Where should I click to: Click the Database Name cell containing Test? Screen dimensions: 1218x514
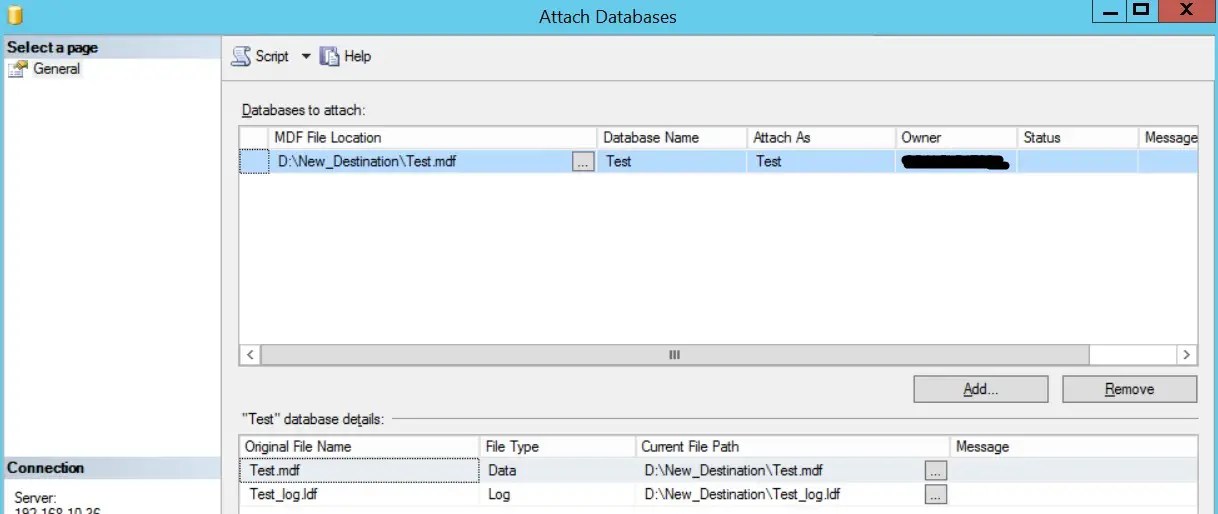[672, 161]
